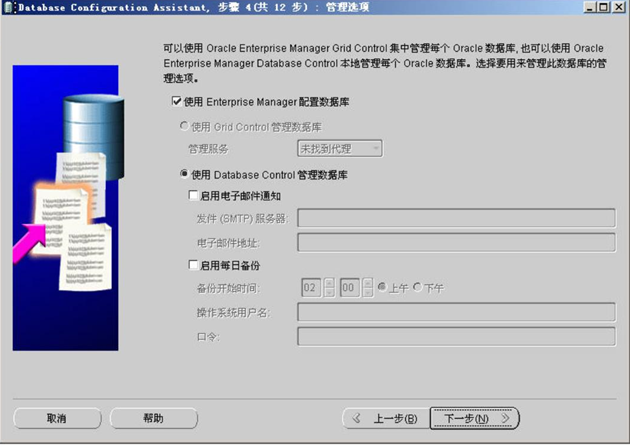The height and width of the screenshot is (445, 630).
Task: Click the backup hour field showing 02
Action: (x=311, y=288)
